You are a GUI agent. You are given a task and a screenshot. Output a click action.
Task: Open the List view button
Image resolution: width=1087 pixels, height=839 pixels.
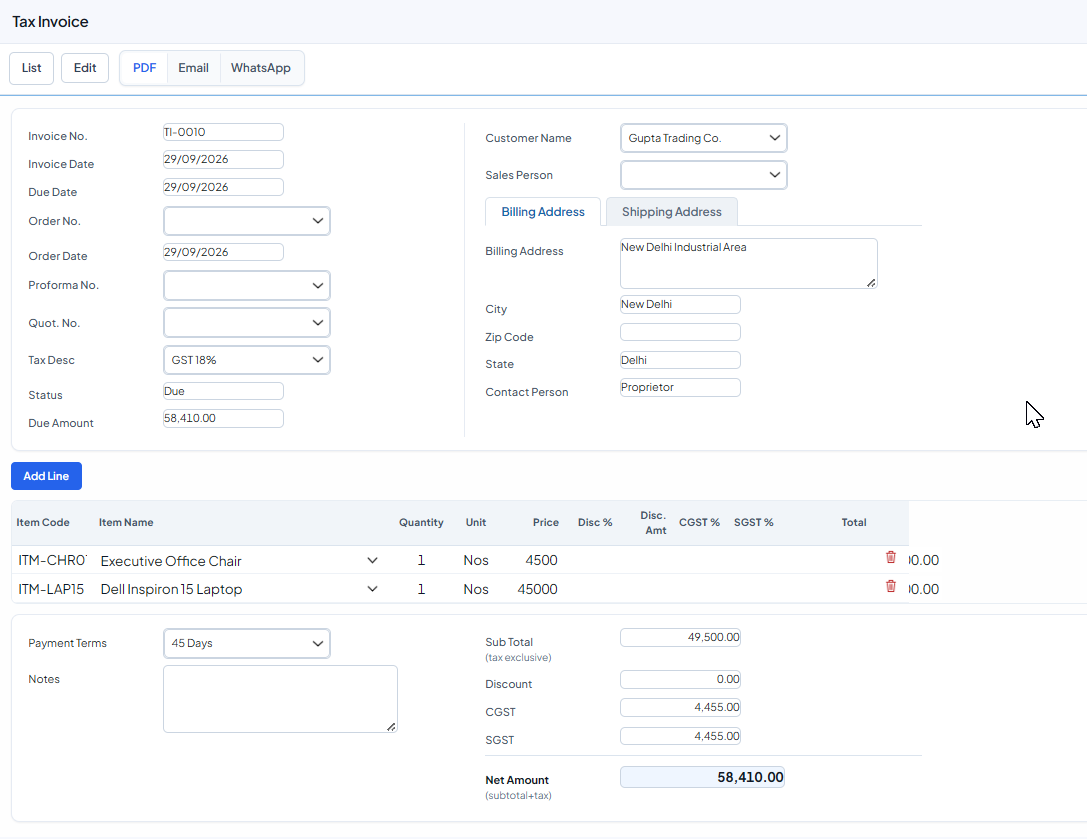coord(31,68)
